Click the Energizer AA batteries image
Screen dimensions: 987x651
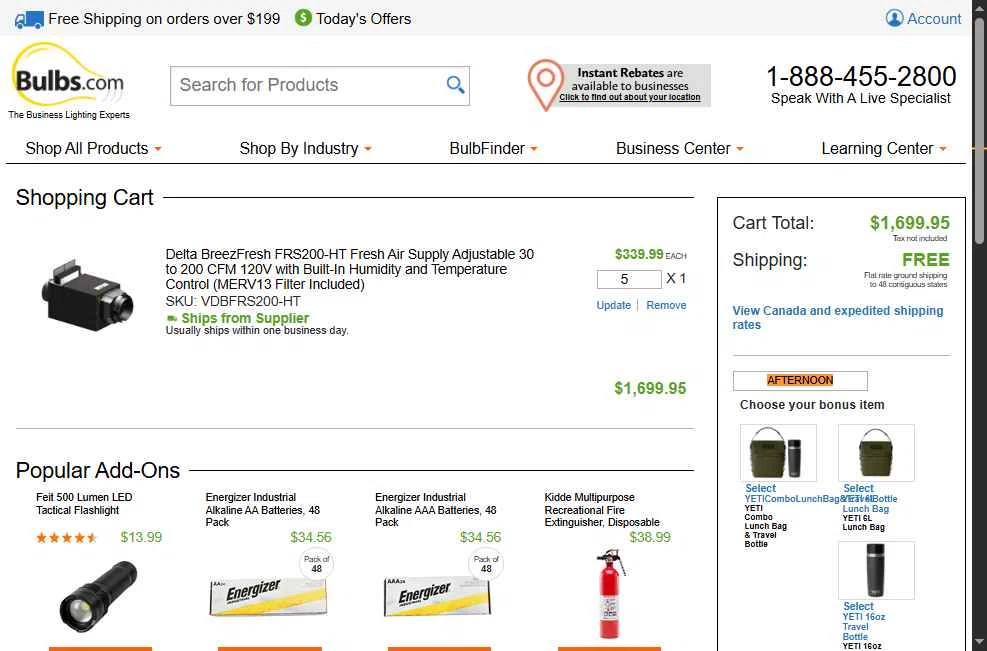(x=268, y=596)
